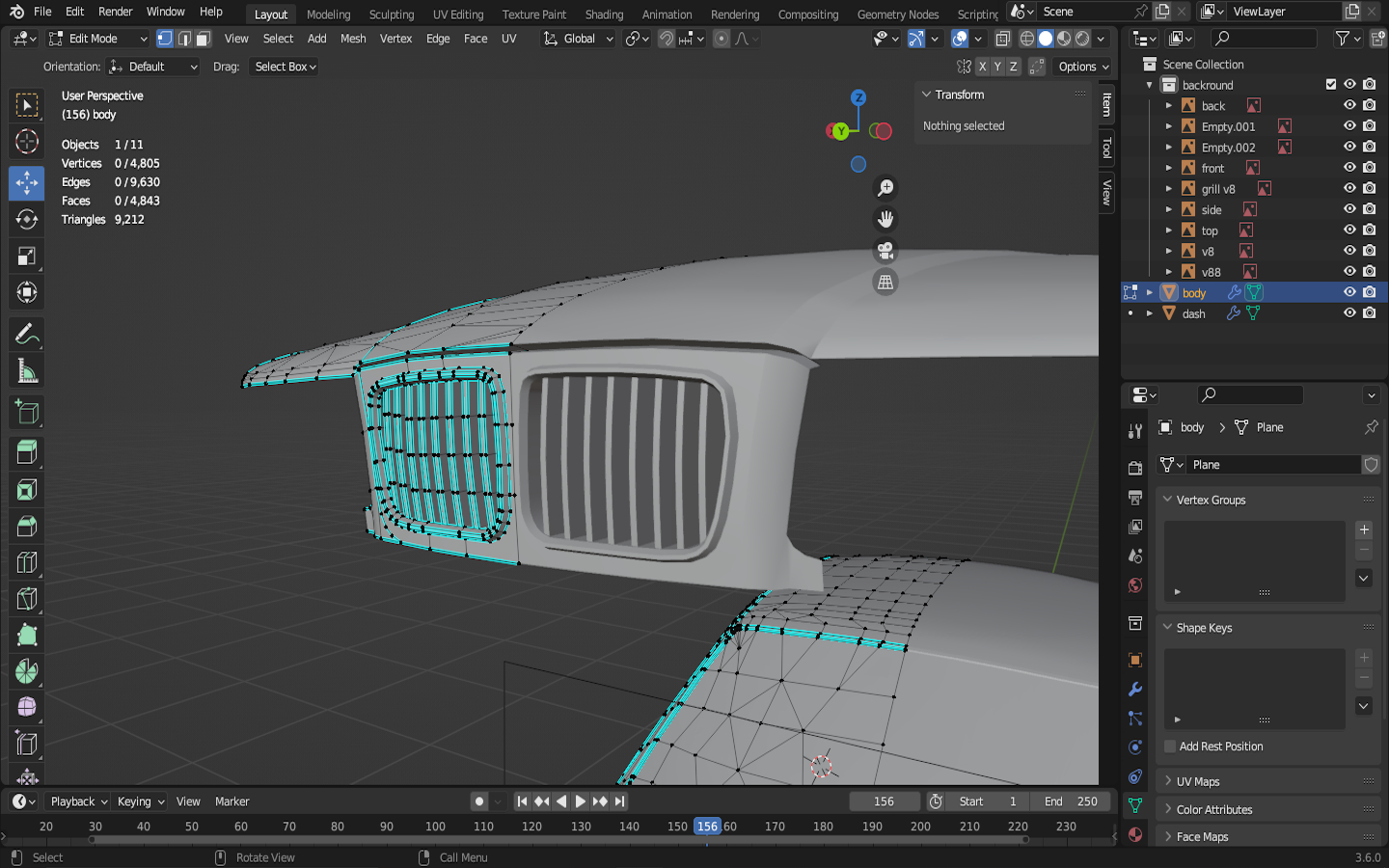Switch to wireframe viewport shading

pos(1027,39)
